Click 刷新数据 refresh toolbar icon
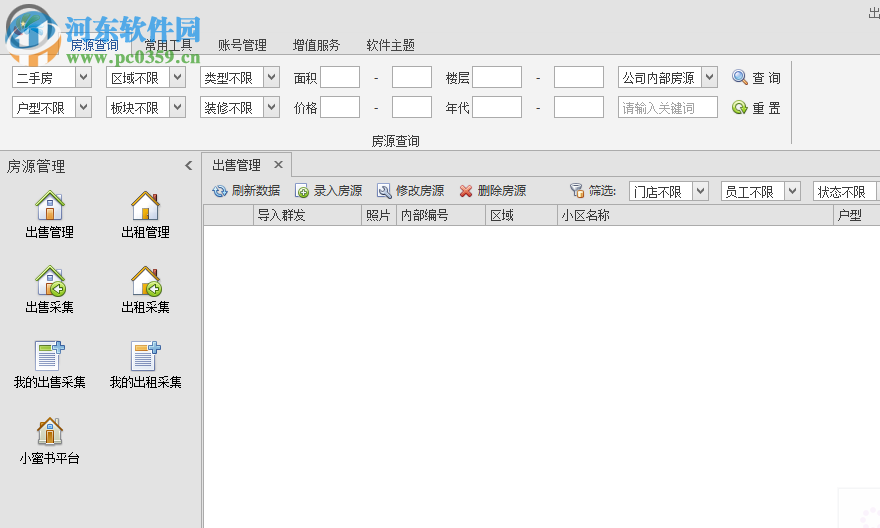 pyautogui.click(x=219, y=191)
